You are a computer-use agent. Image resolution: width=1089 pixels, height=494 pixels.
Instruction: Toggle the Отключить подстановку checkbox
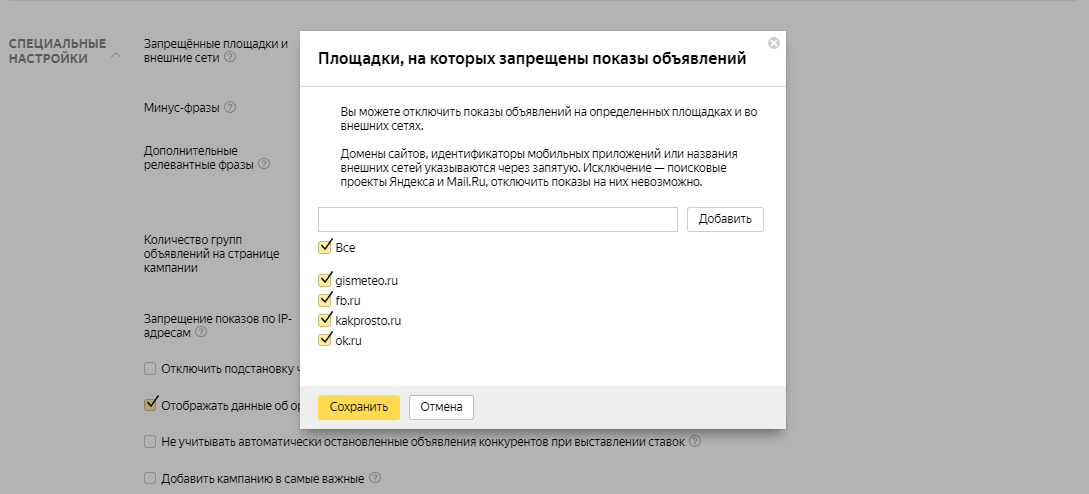pyautogui.click(x=150, y=368)
